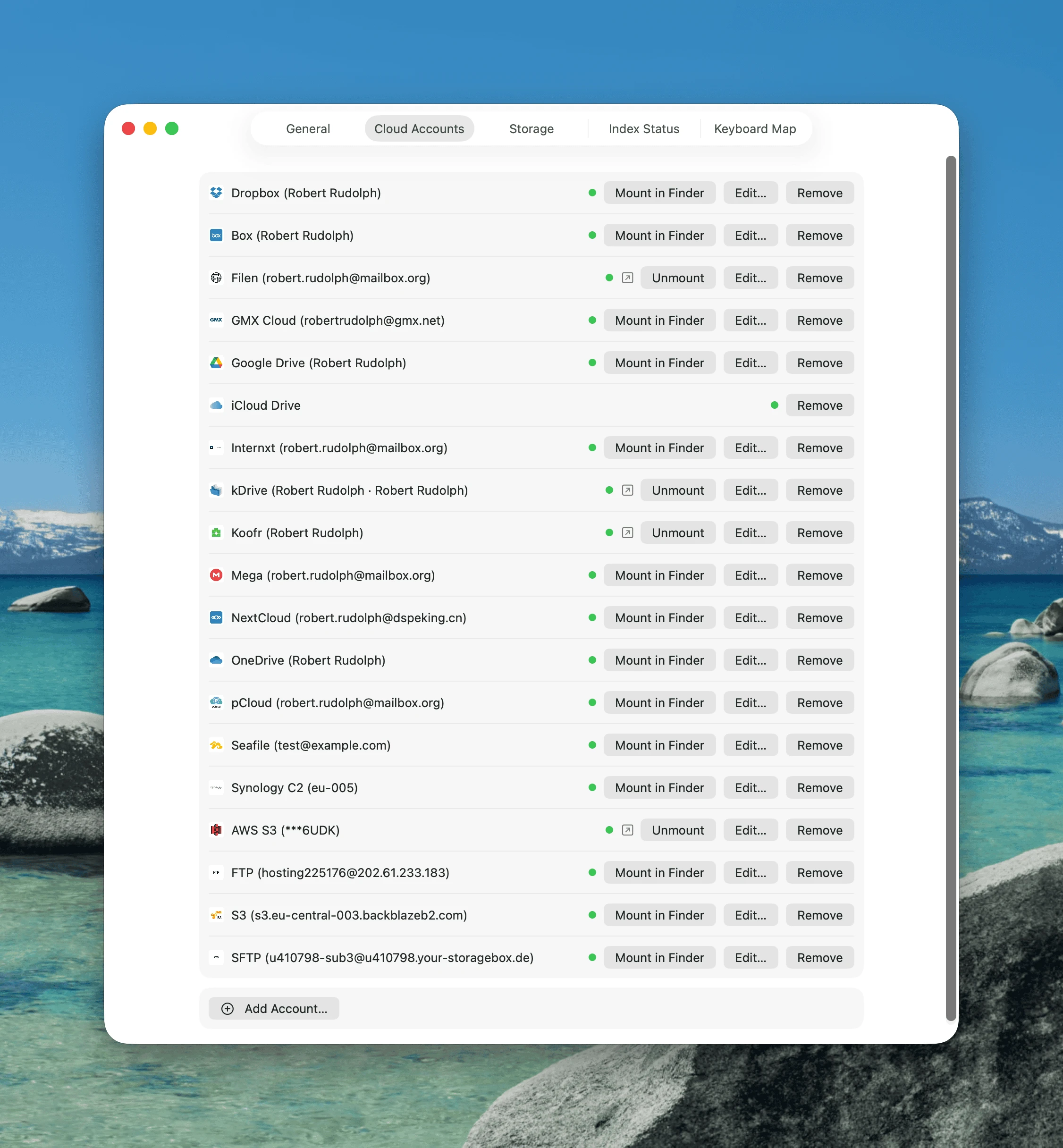Click the Filen account icon
The width and height of the screenshot is (1063, 1148).
coord(216,278)
